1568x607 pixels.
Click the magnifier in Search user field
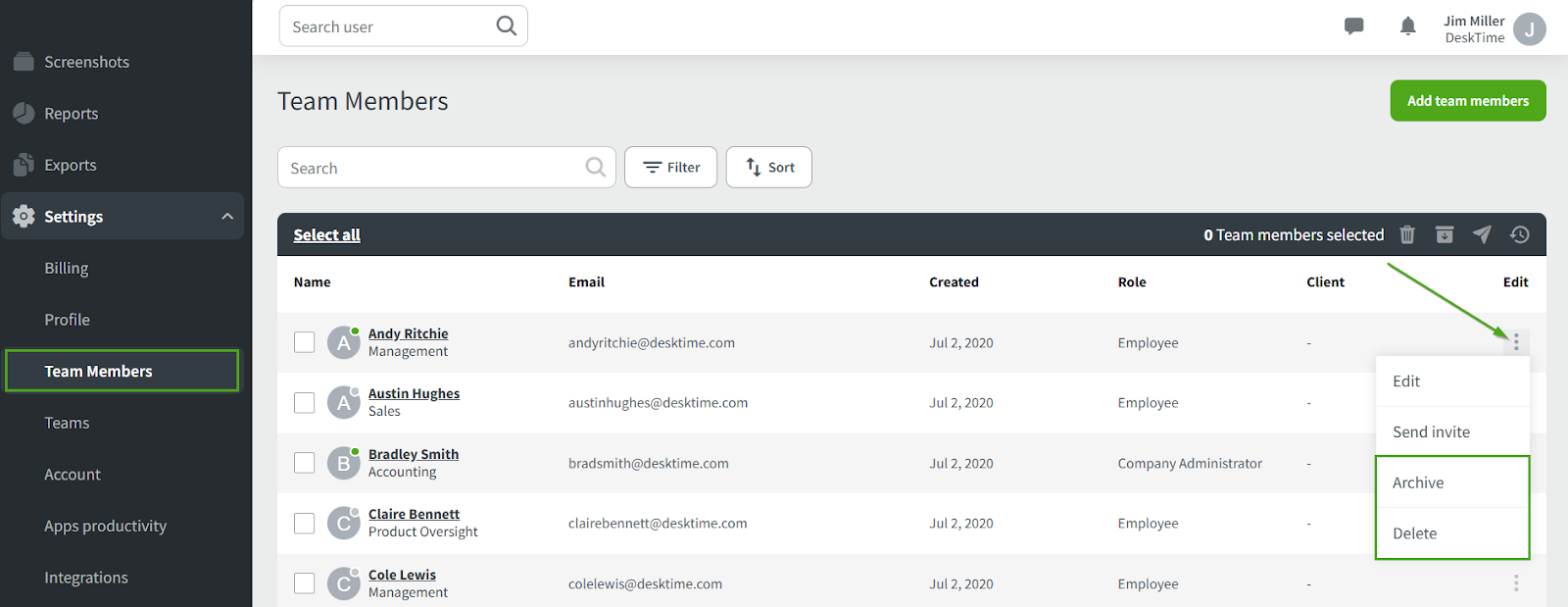[506, 25]
